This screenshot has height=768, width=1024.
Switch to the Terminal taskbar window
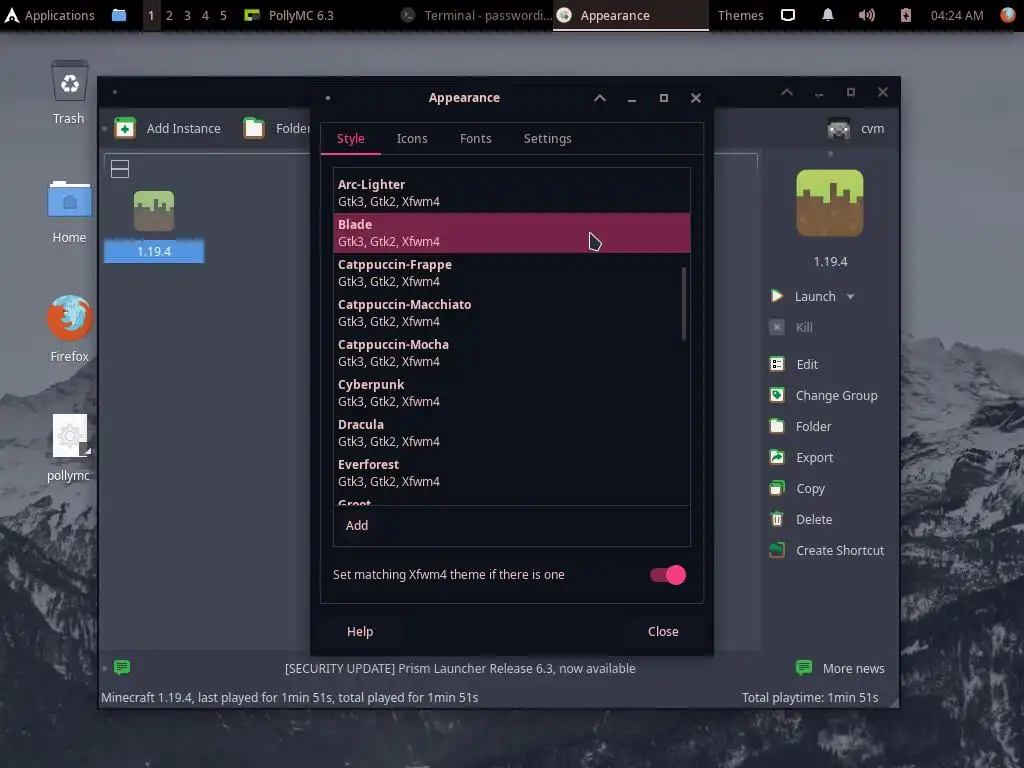pos(475,15)
